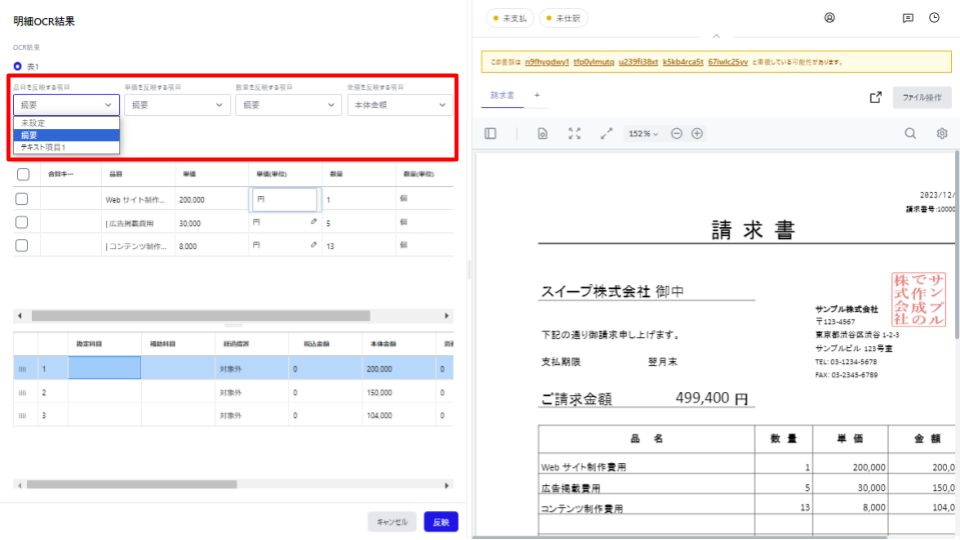This screenshot has width=960, height=540.
Task: Open the 数量を反映する項目 dropdown
Action: click(x=288, y=105)
